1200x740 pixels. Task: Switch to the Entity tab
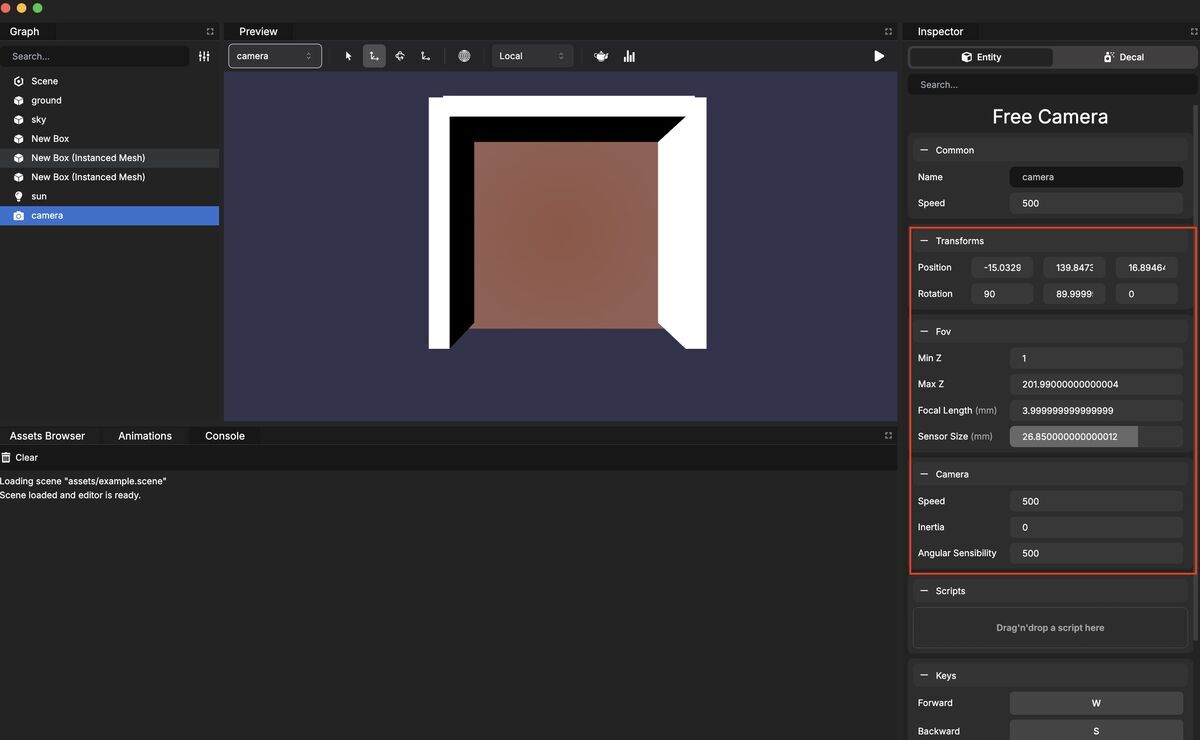coord(981,57)
